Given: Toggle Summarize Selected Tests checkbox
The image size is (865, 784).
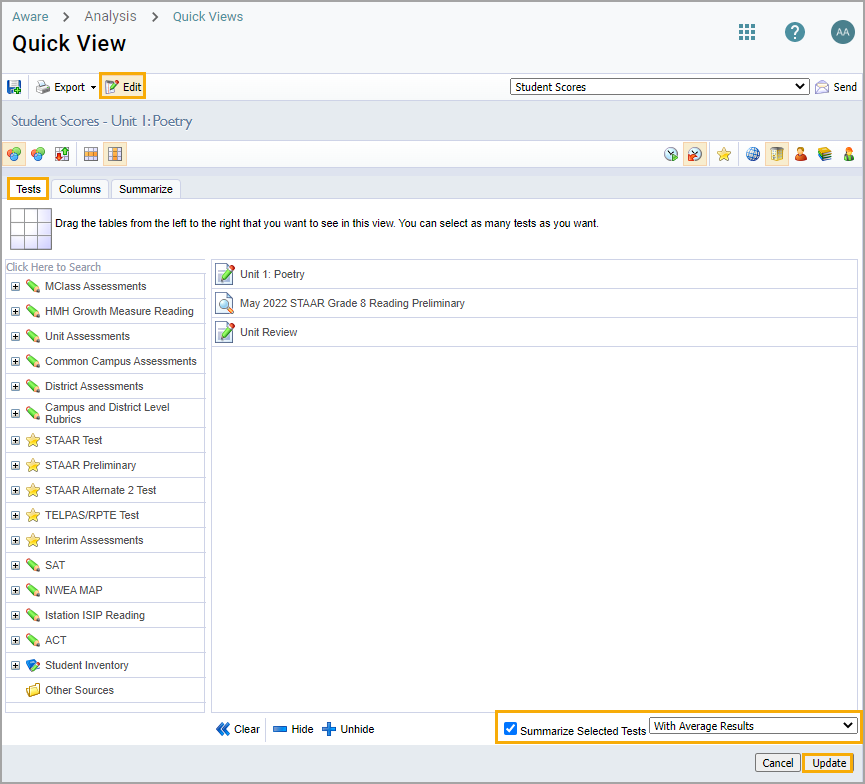Looking at the screenshot, I should tap(510, 728).
